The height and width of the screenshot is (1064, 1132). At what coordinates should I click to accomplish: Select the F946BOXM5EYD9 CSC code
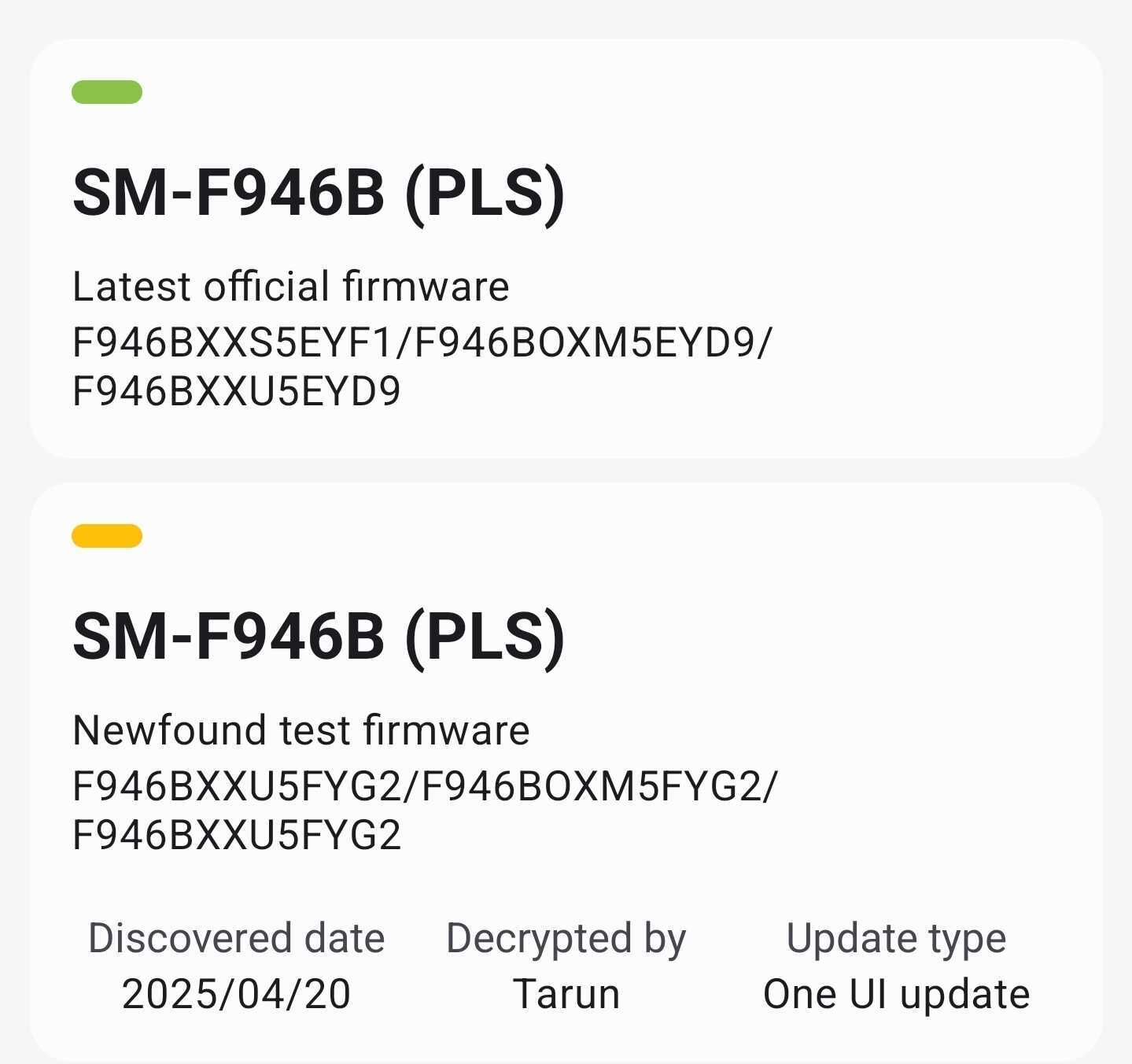pyautogui.click(x=584, y=343)
